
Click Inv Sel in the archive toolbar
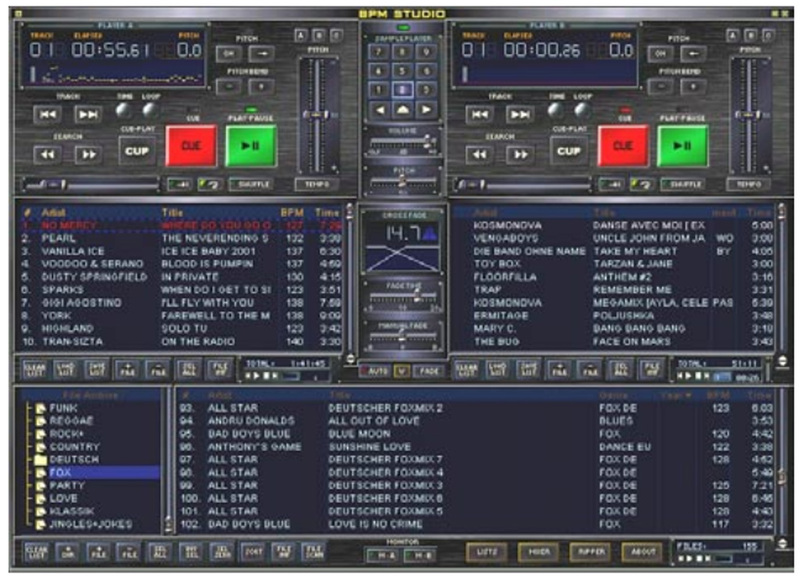pos(191,551)
